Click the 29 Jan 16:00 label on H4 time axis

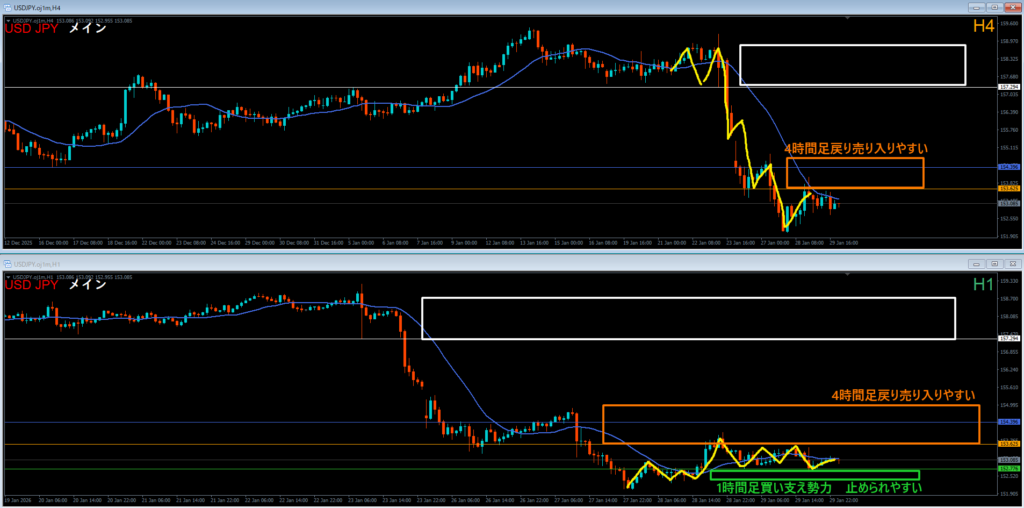click(x=844, y=242)
